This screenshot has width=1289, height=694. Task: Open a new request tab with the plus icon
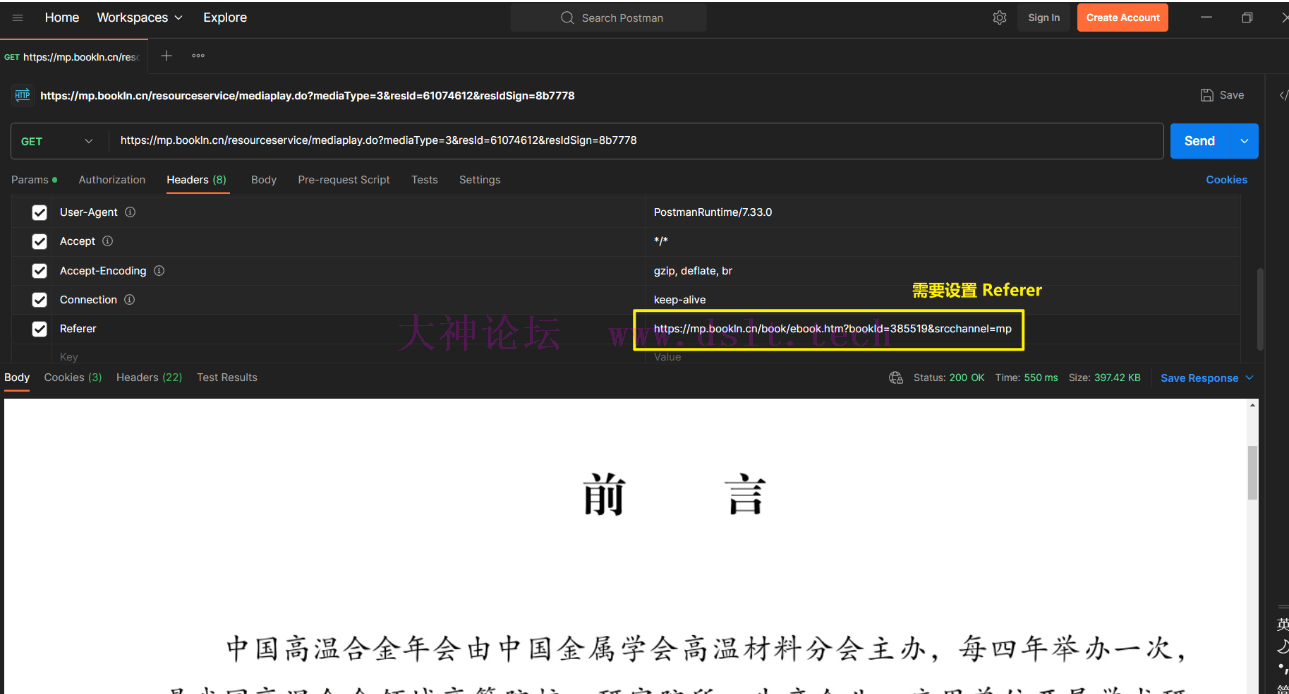coord(166,56)
